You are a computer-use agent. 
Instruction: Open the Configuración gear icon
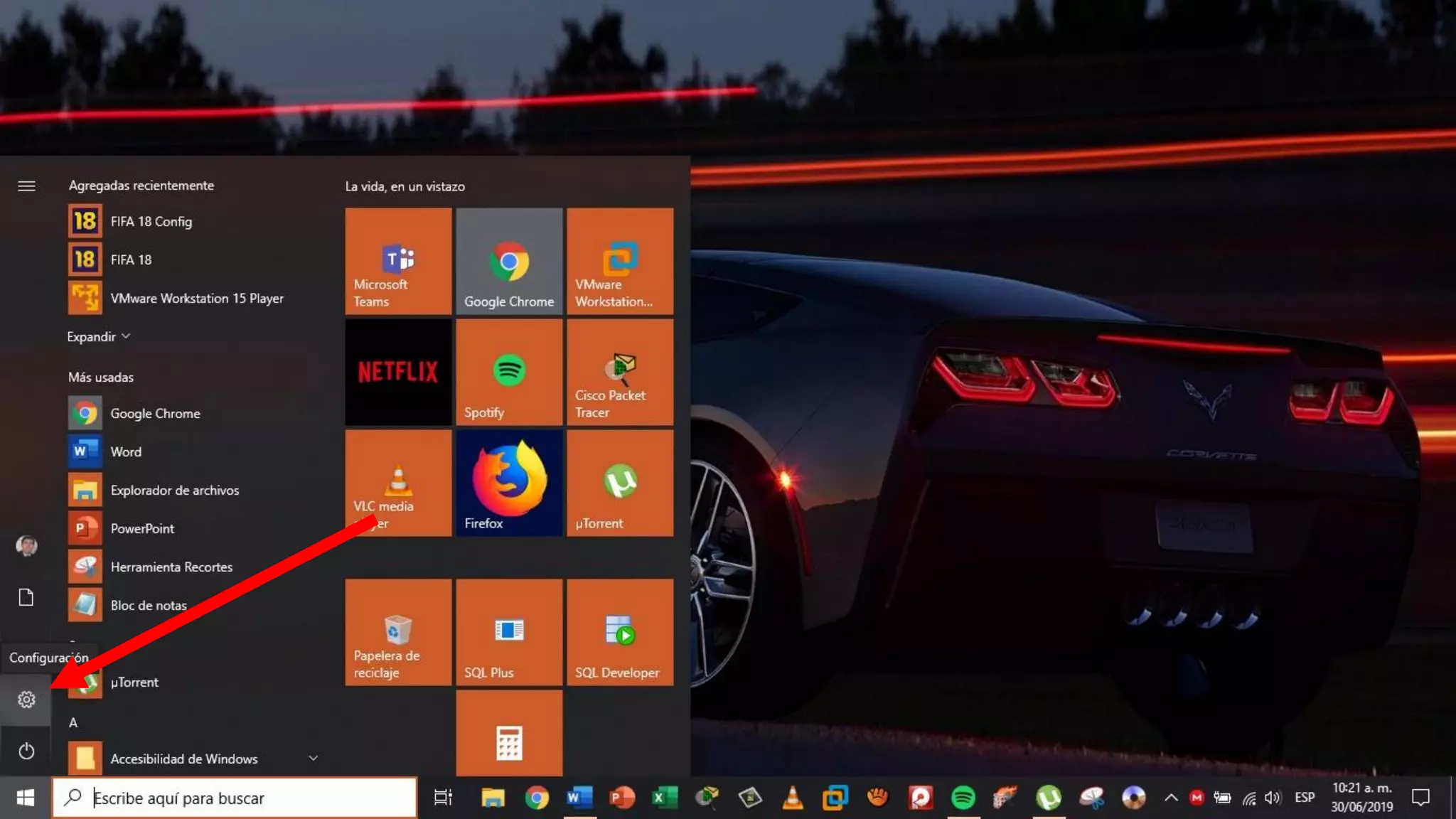tap(26, 700)
